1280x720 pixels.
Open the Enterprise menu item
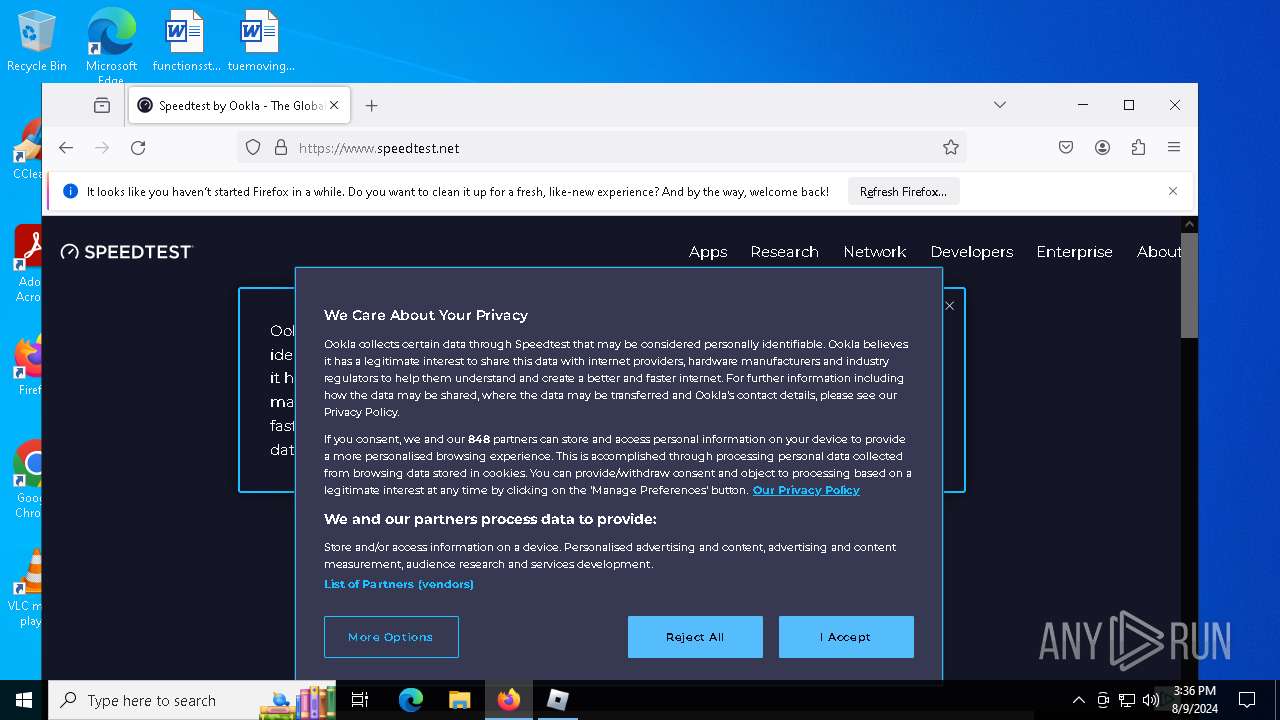pyautogui.click(x=1075, y=252)
